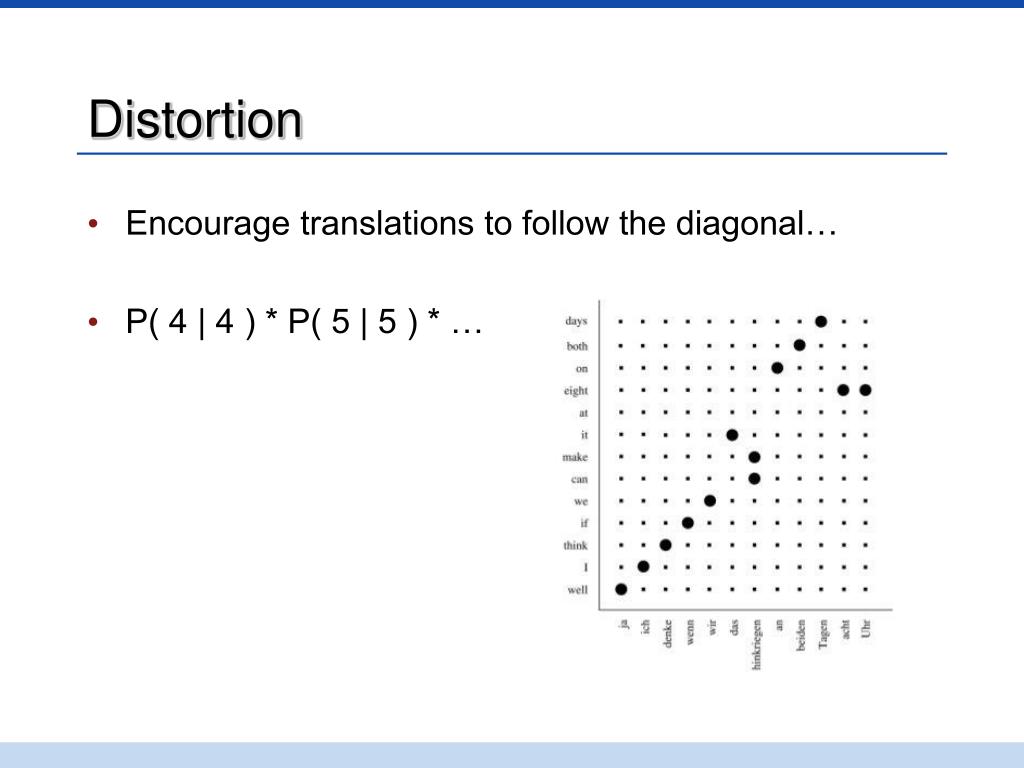Click the "at" y-axis label

tap(583, 413)
